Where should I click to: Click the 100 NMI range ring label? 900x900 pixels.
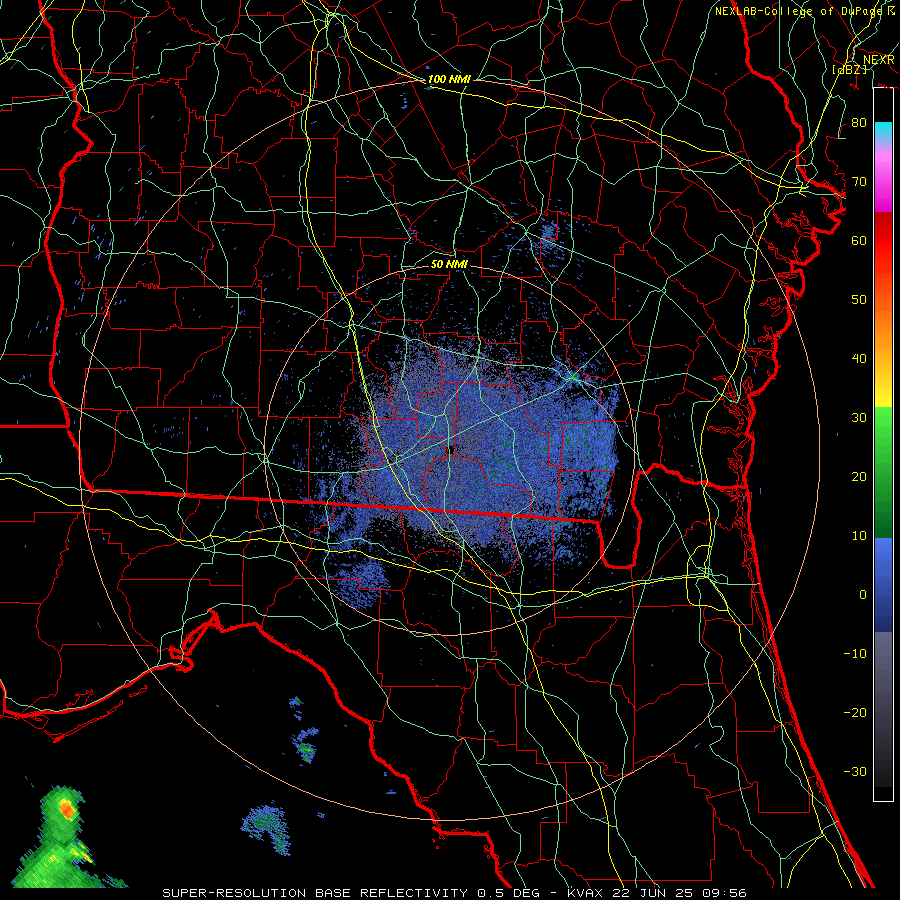[x=449, y=79]
